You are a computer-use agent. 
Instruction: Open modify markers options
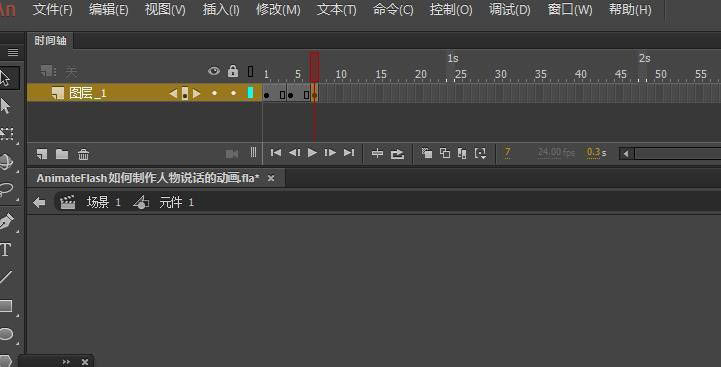[481, 153]
